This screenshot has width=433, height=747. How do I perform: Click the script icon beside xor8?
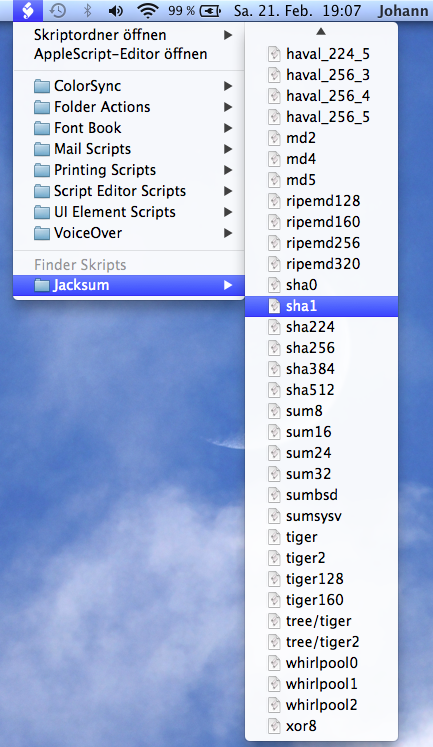(274, 726)
